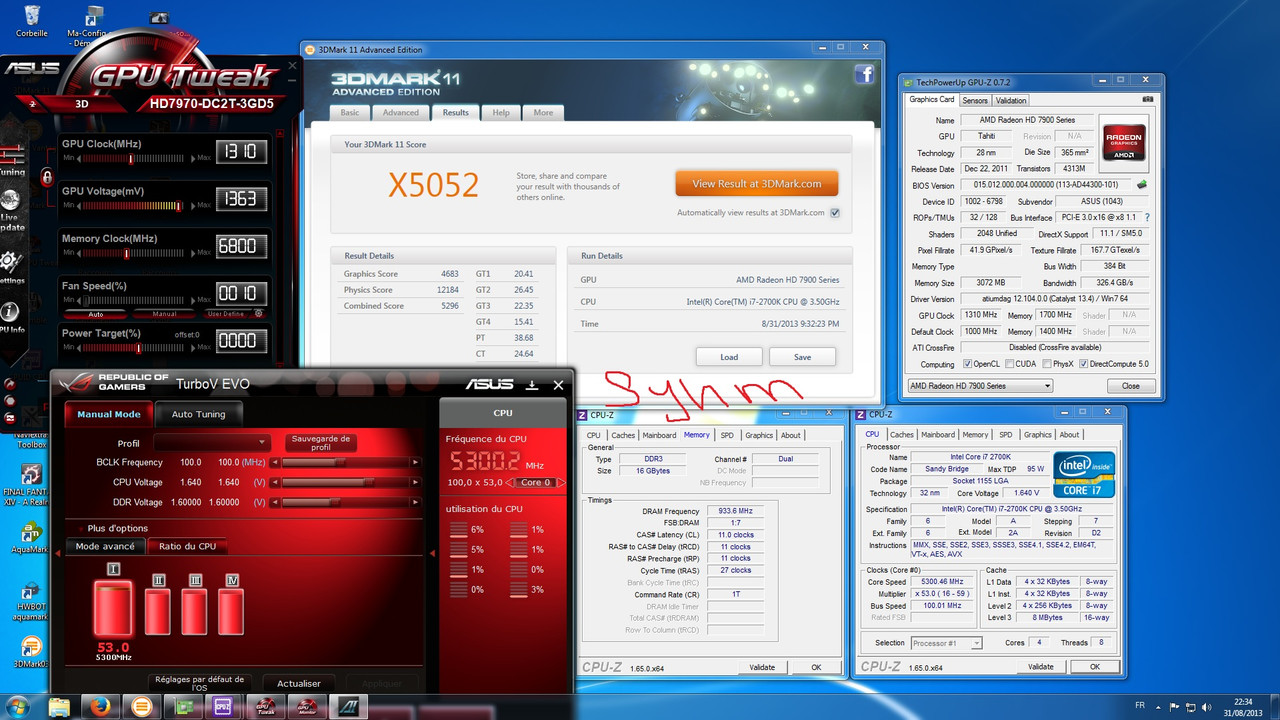Click fan speed settings gear in GPU Tweak

[x=259, y=313]
